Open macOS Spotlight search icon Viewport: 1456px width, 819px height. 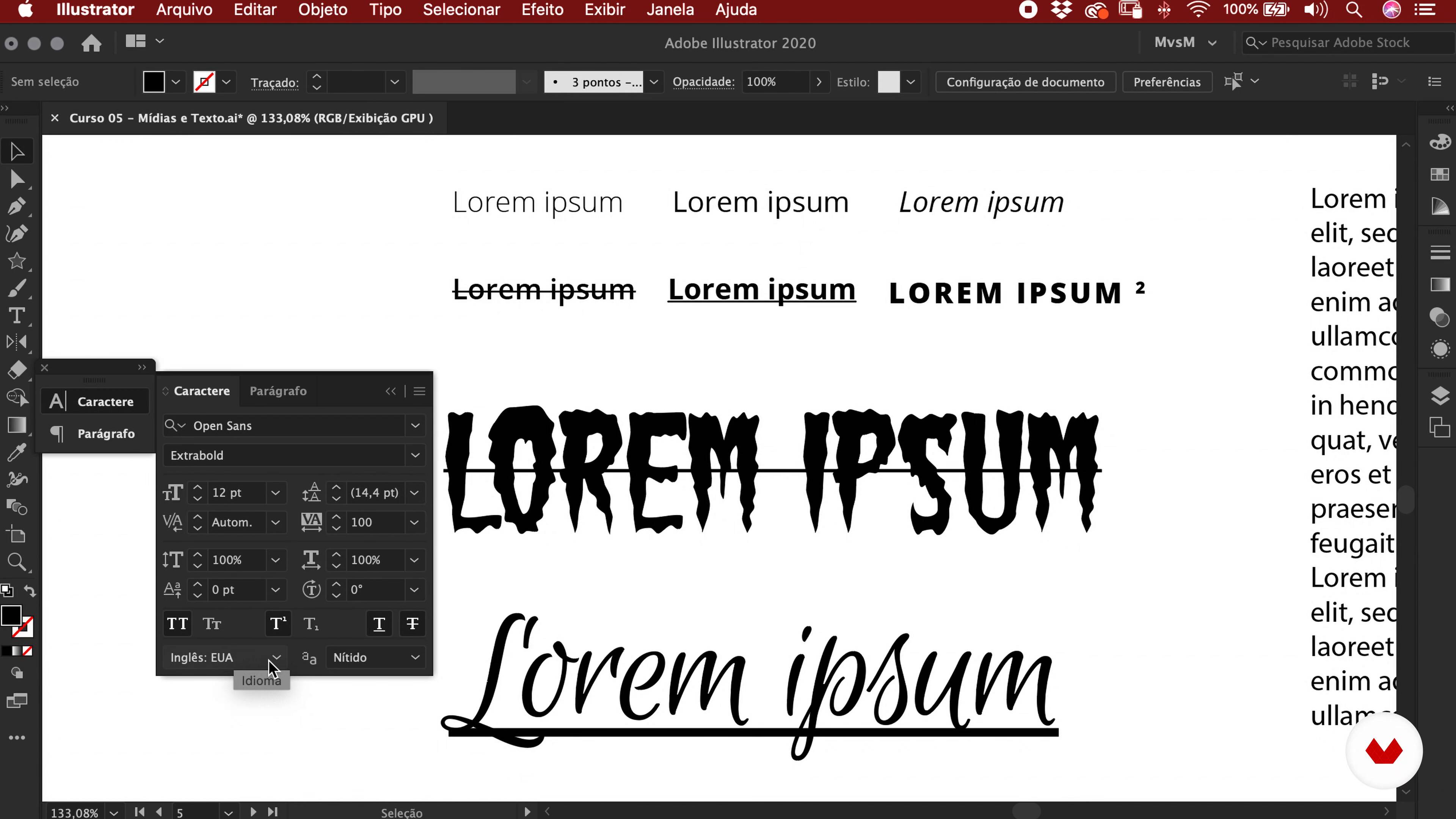pos(1354,9)
